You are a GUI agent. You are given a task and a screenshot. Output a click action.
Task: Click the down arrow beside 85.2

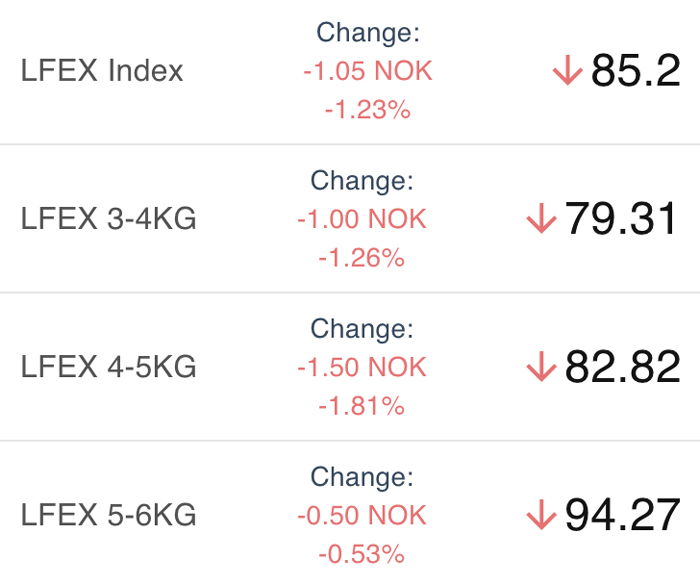[x=567, y=71]
